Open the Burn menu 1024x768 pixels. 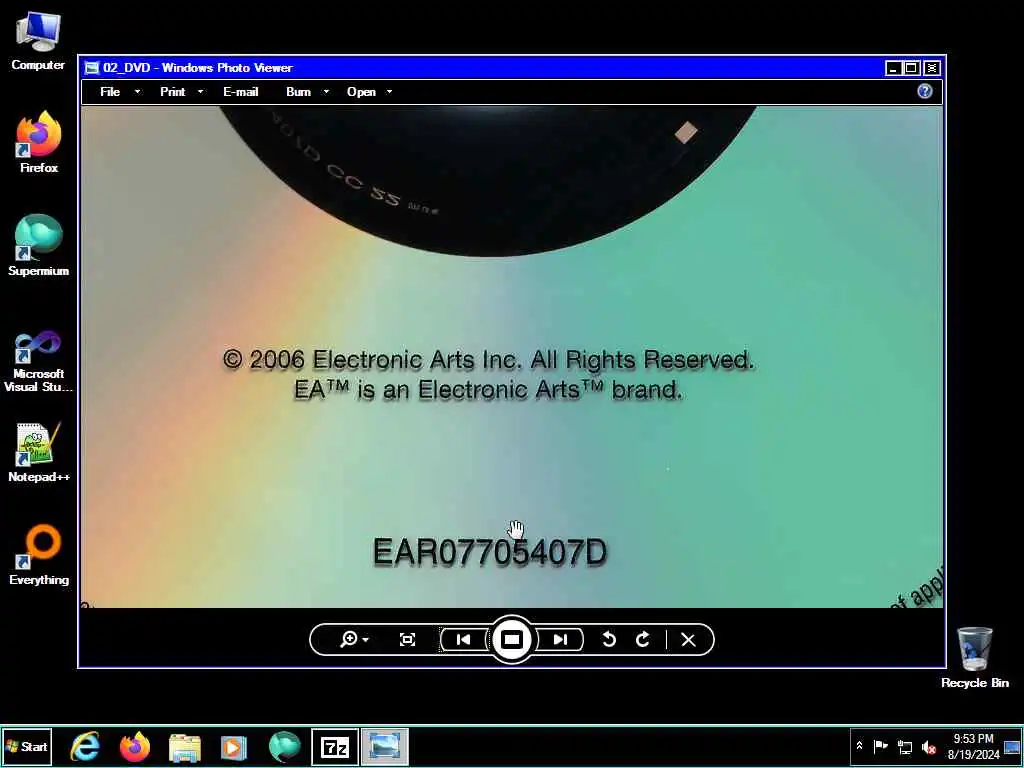(298, 92)
